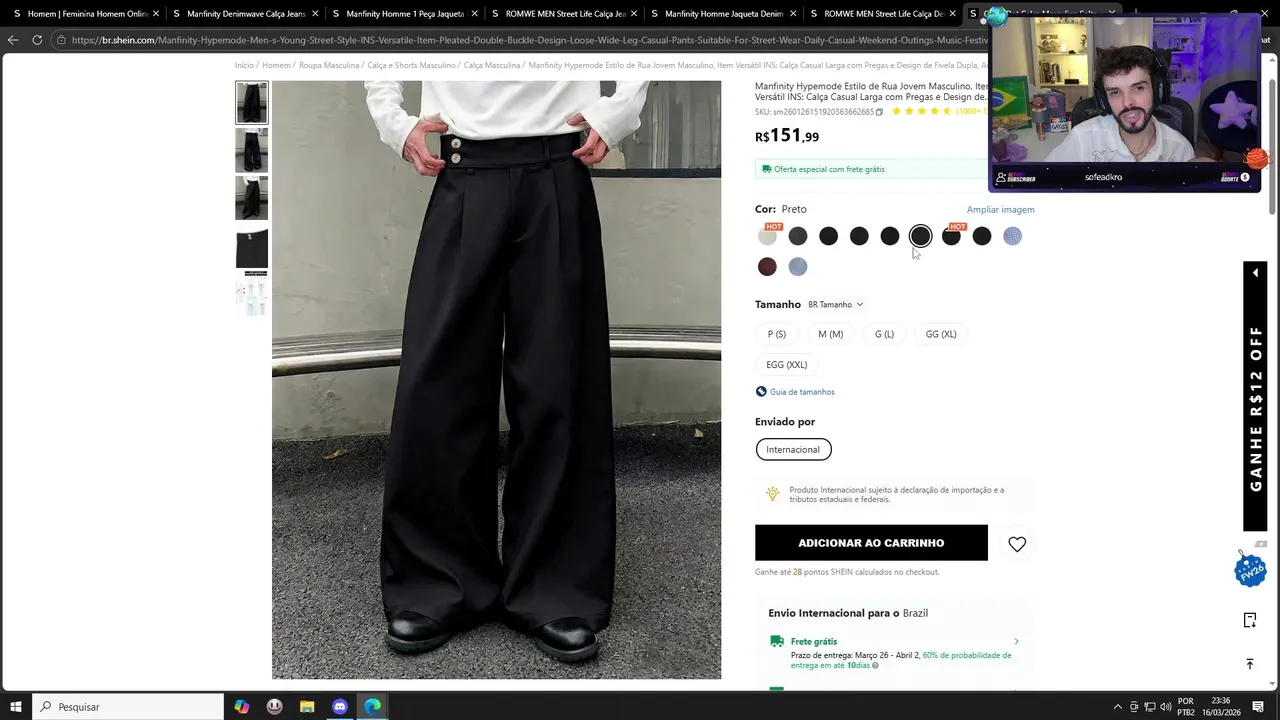Open the BR Tamanho size region dropdown
The height and width of the screenshot is (720, 1280).
point(835,305)
